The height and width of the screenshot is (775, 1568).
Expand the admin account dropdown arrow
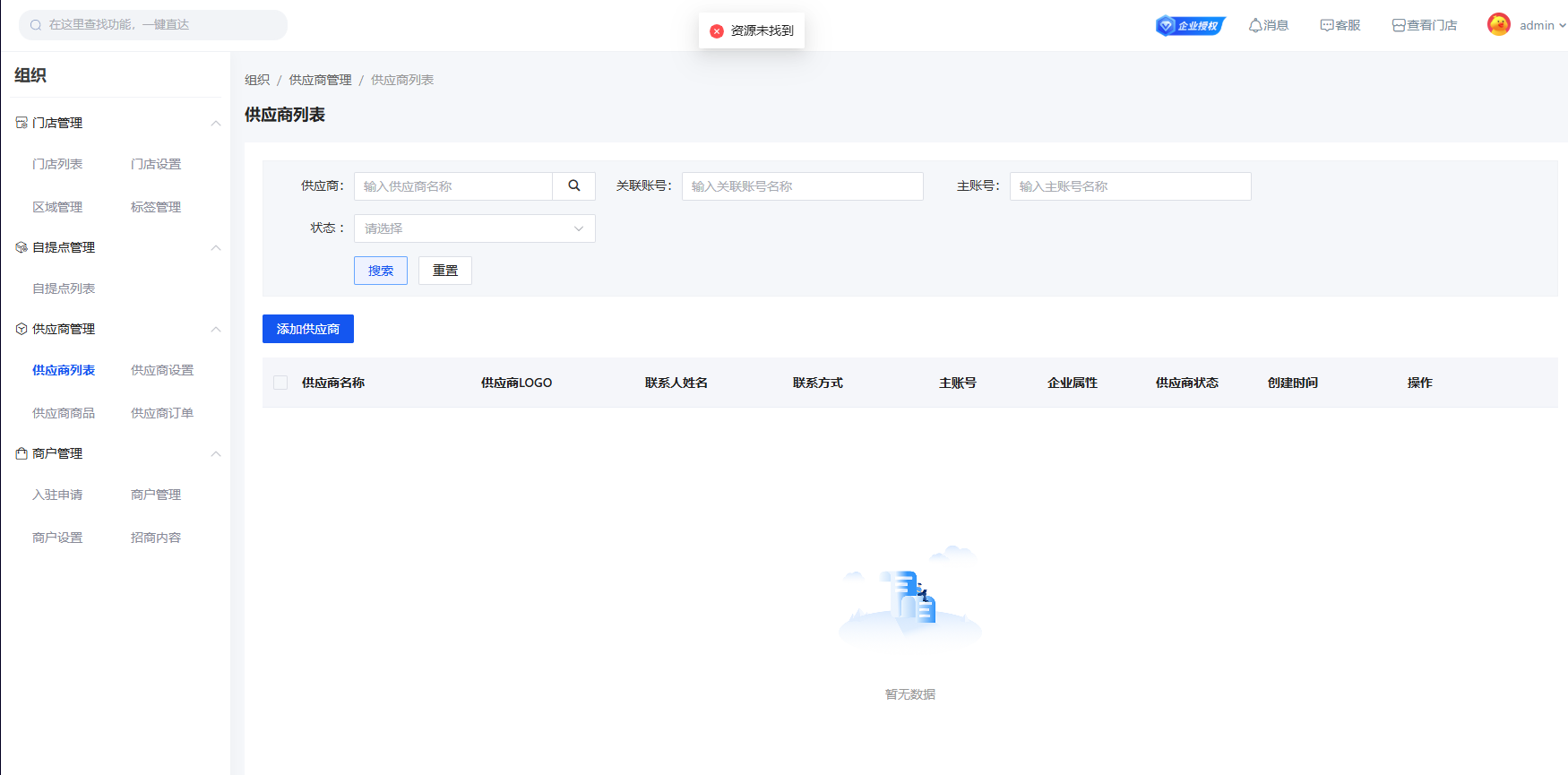pos(1562,26)
